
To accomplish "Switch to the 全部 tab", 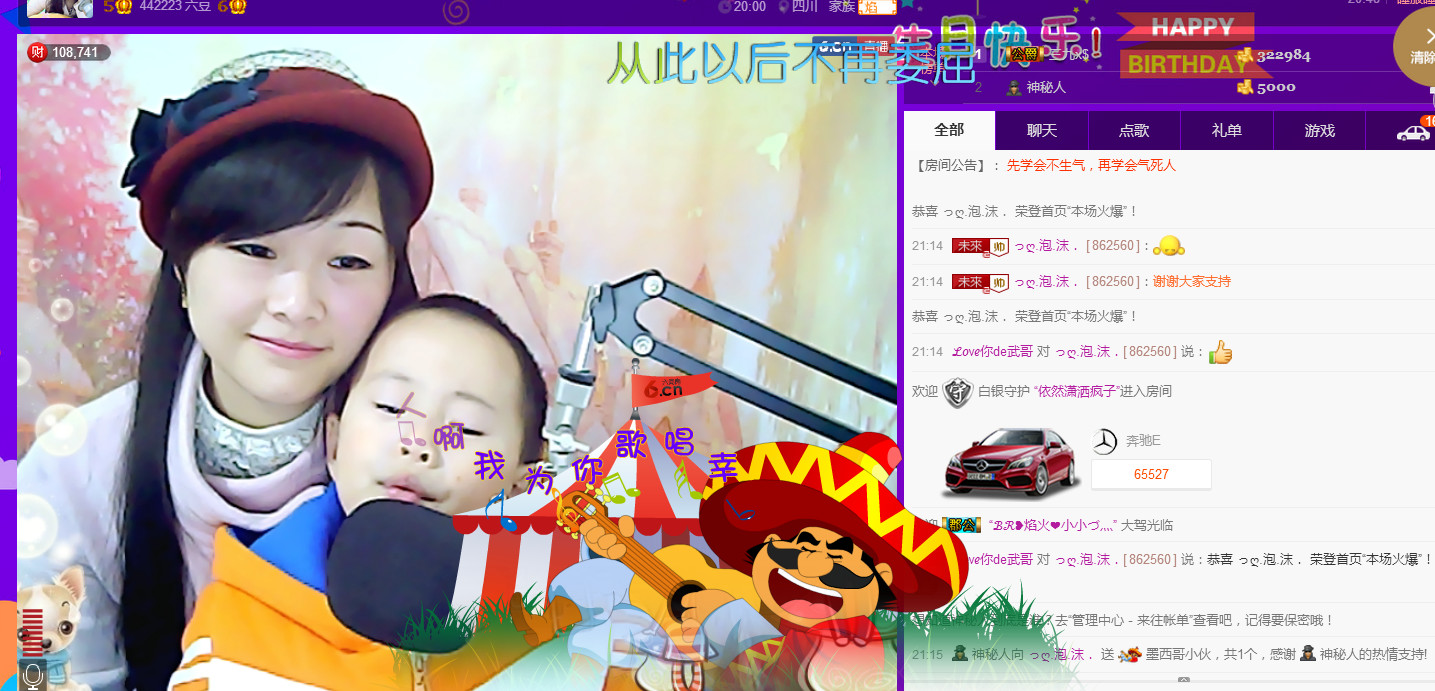I will 949,130.
